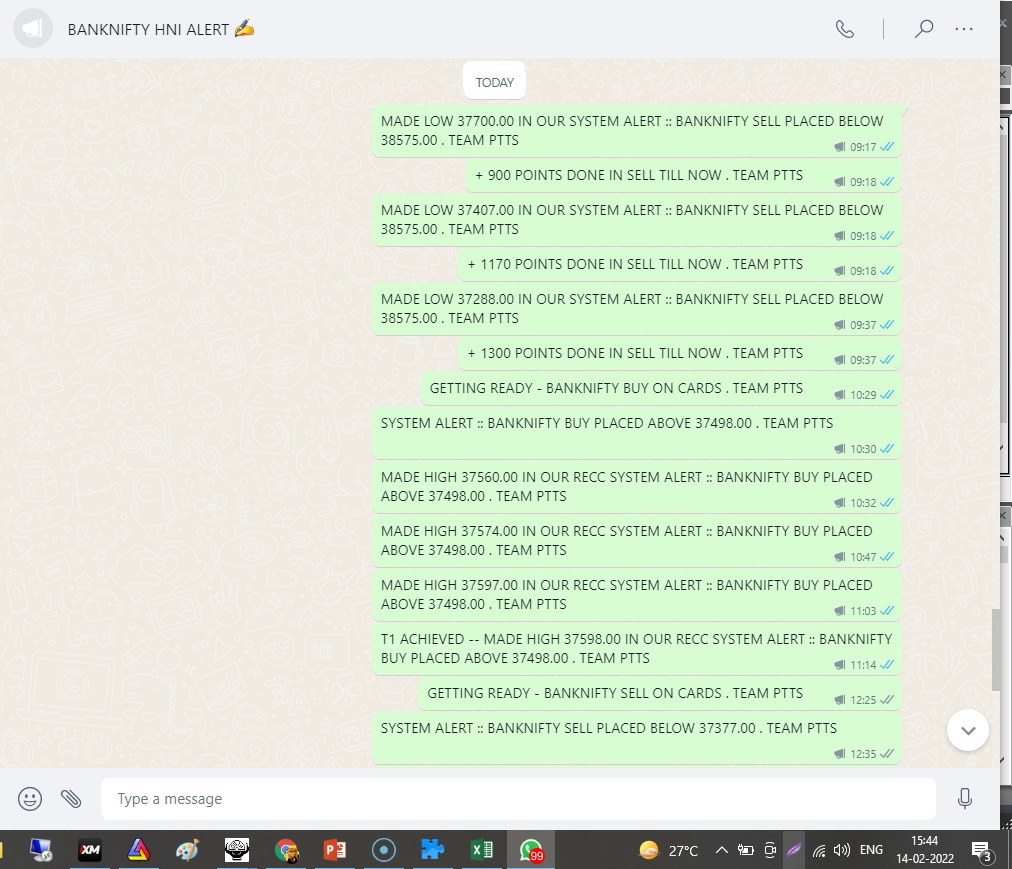
Task: Switch ENG input language indicator
Action: [871, 850]
